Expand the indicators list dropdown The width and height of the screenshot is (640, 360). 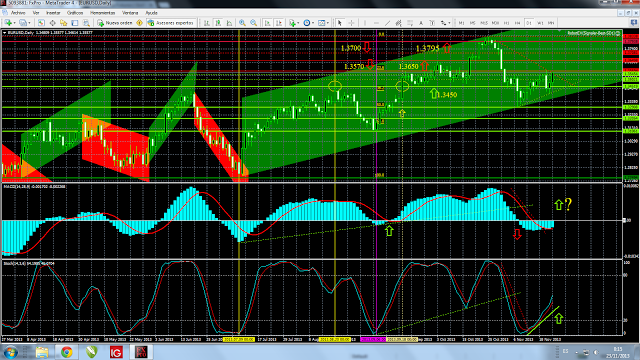pyautogui.click(x=298, y=23)
